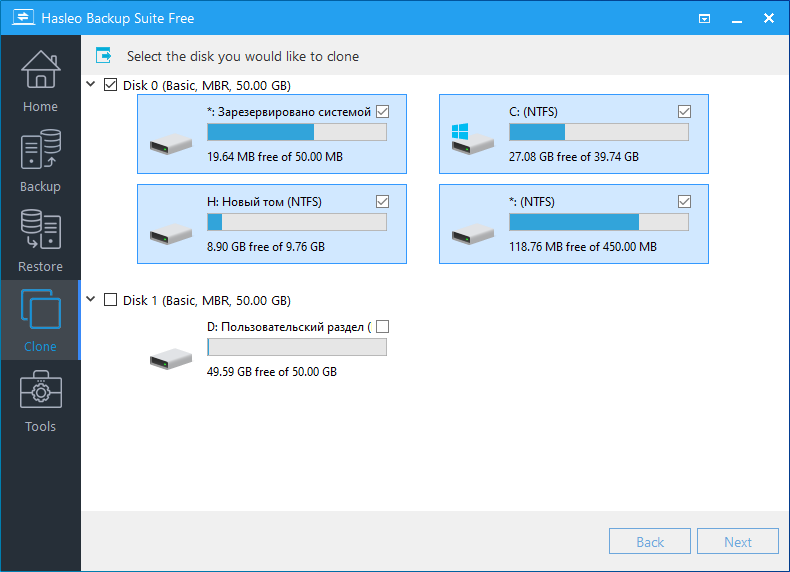The width and height of the screenshot is (790, 572).
Task: Switch to the Clone label in sidebar
Action: click(40, 347)
